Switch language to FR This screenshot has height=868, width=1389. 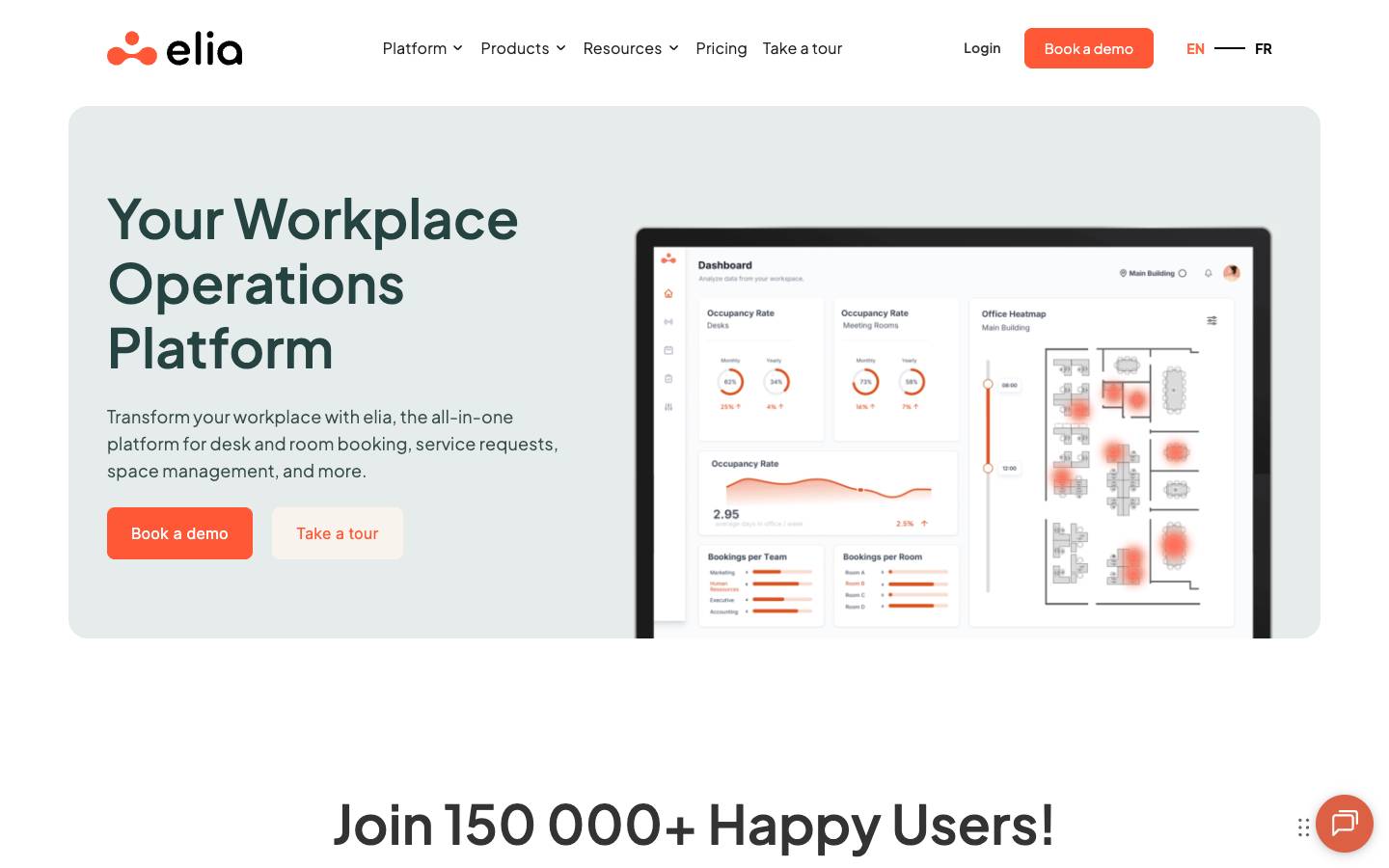tap(1264, 49)
